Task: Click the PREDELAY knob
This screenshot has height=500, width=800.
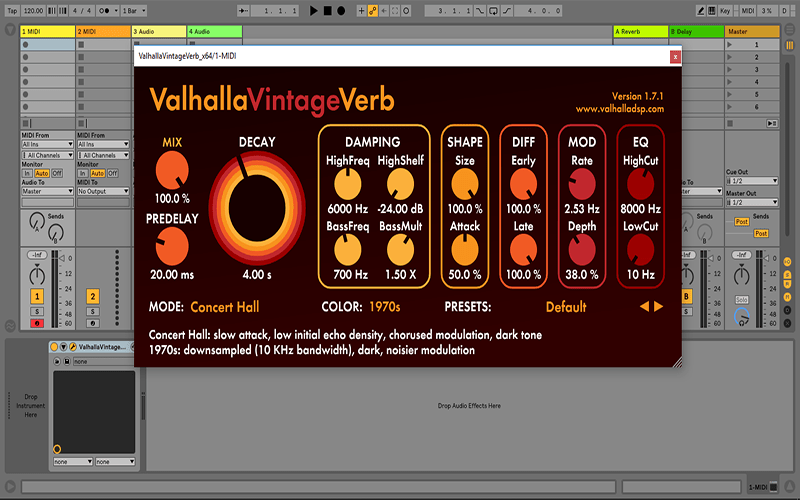Action: [x=172, y=246]
